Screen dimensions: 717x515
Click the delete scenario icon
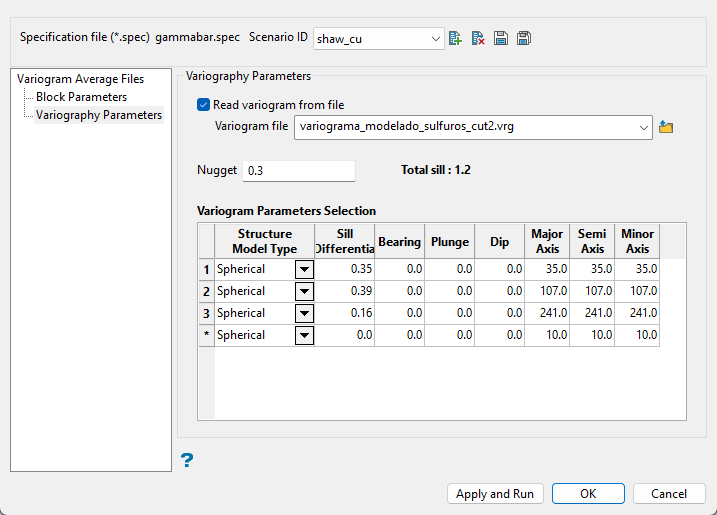coord(478,38)
